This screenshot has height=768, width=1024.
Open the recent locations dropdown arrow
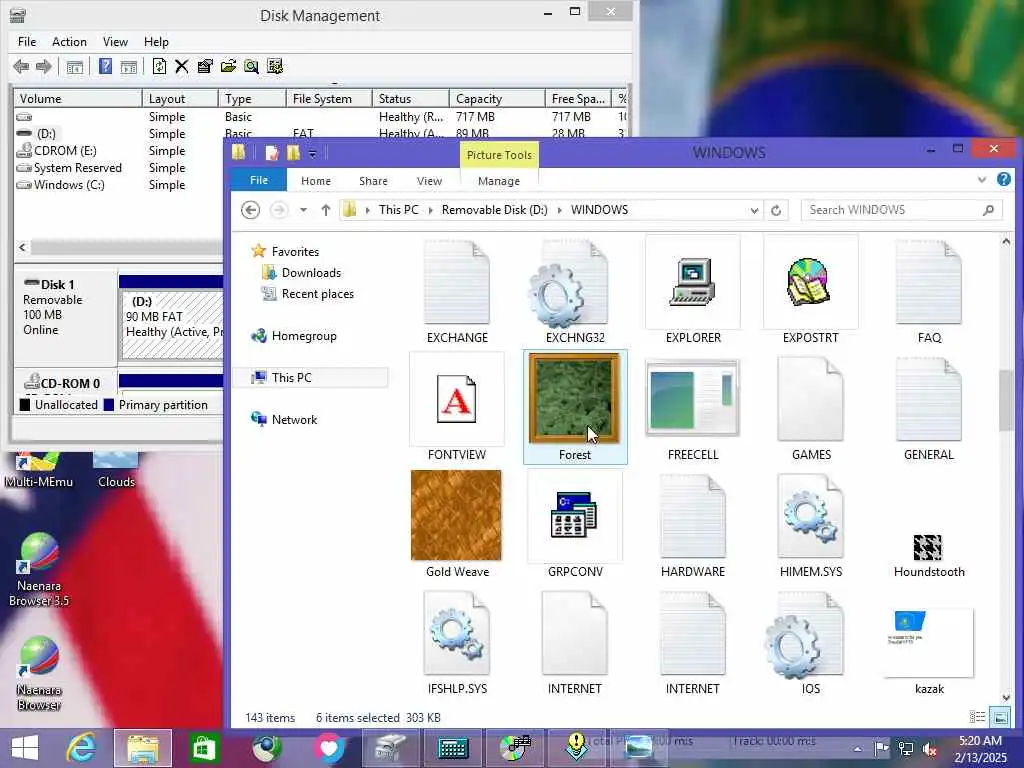[x=304, y=210]
